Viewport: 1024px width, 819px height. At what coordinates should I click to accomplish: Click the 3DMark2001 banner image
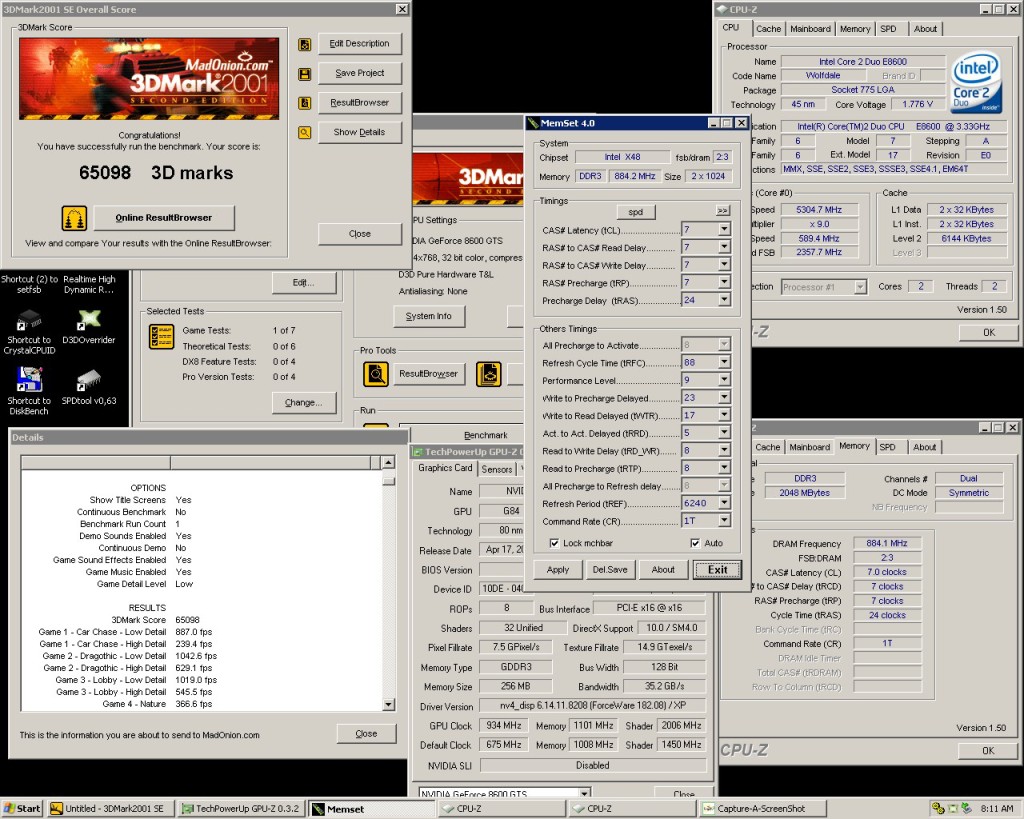[x=149, y=78]
